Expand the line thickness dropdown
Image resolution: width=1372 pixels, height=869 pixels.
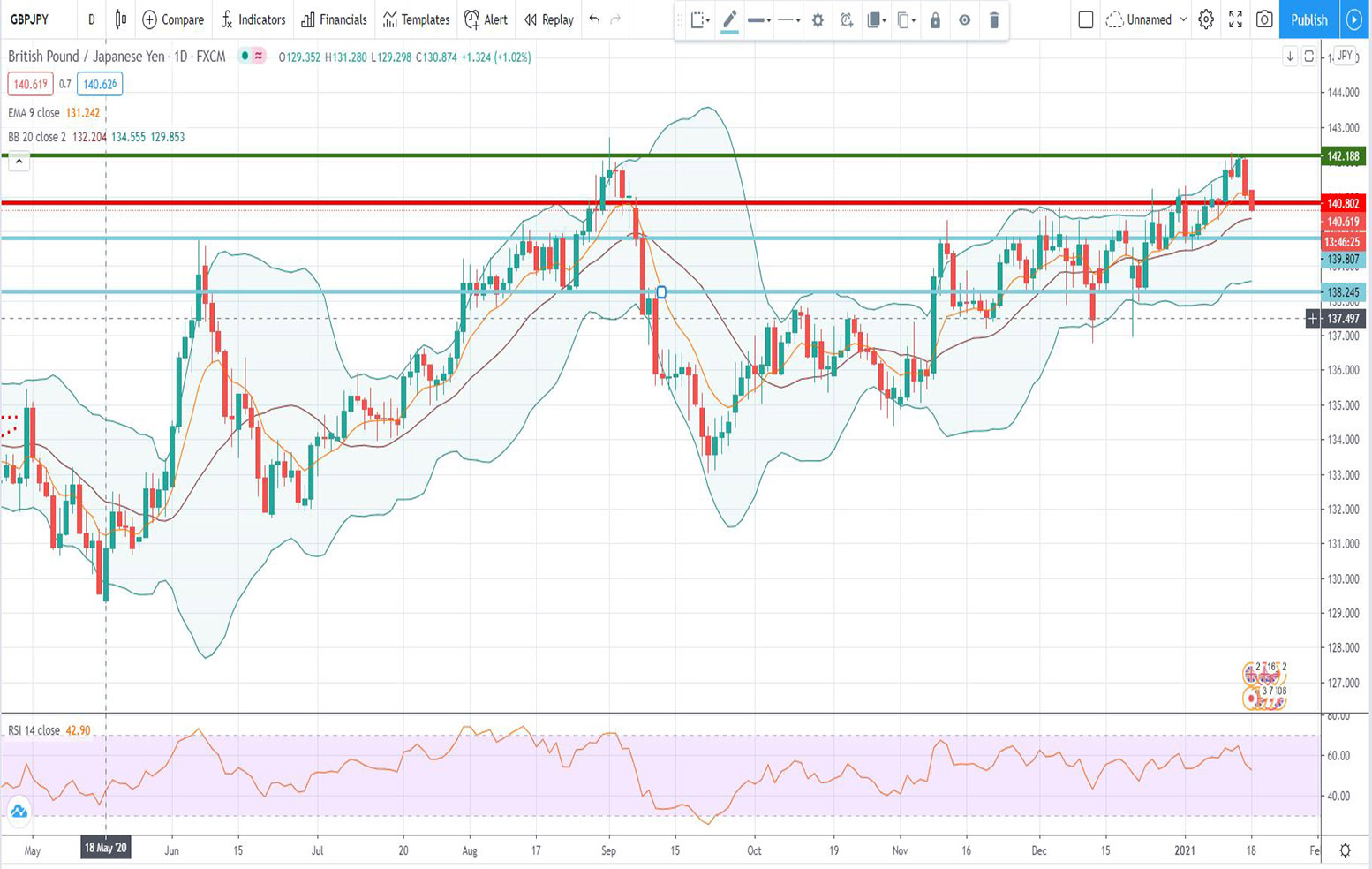point(758,19)
